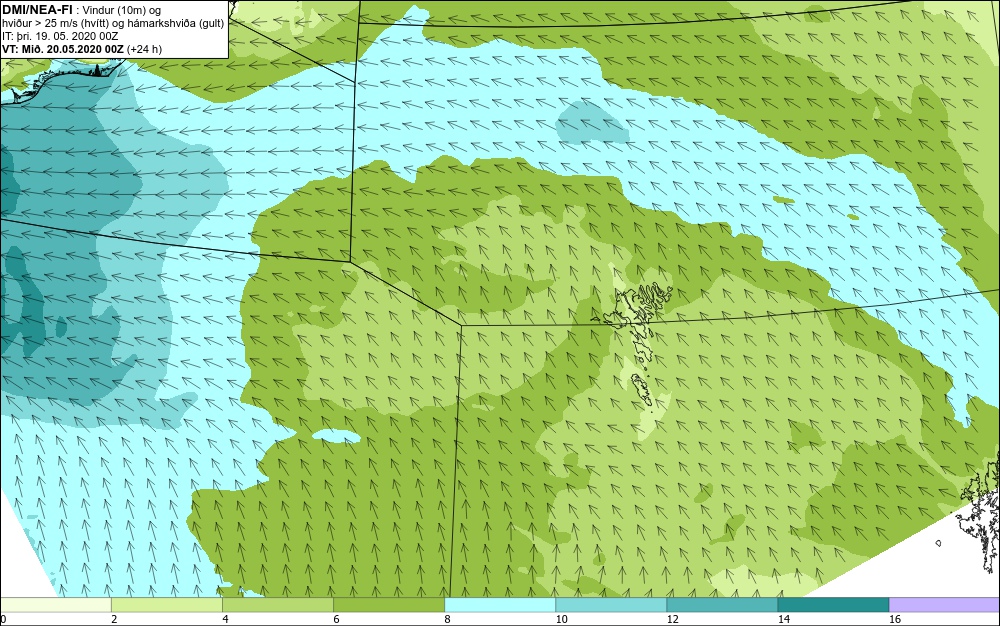The image size is (1000, 626).
Task: Click the 'VT: Mið. 20.05.2020 00Z' line
Action: coord(82,49)
